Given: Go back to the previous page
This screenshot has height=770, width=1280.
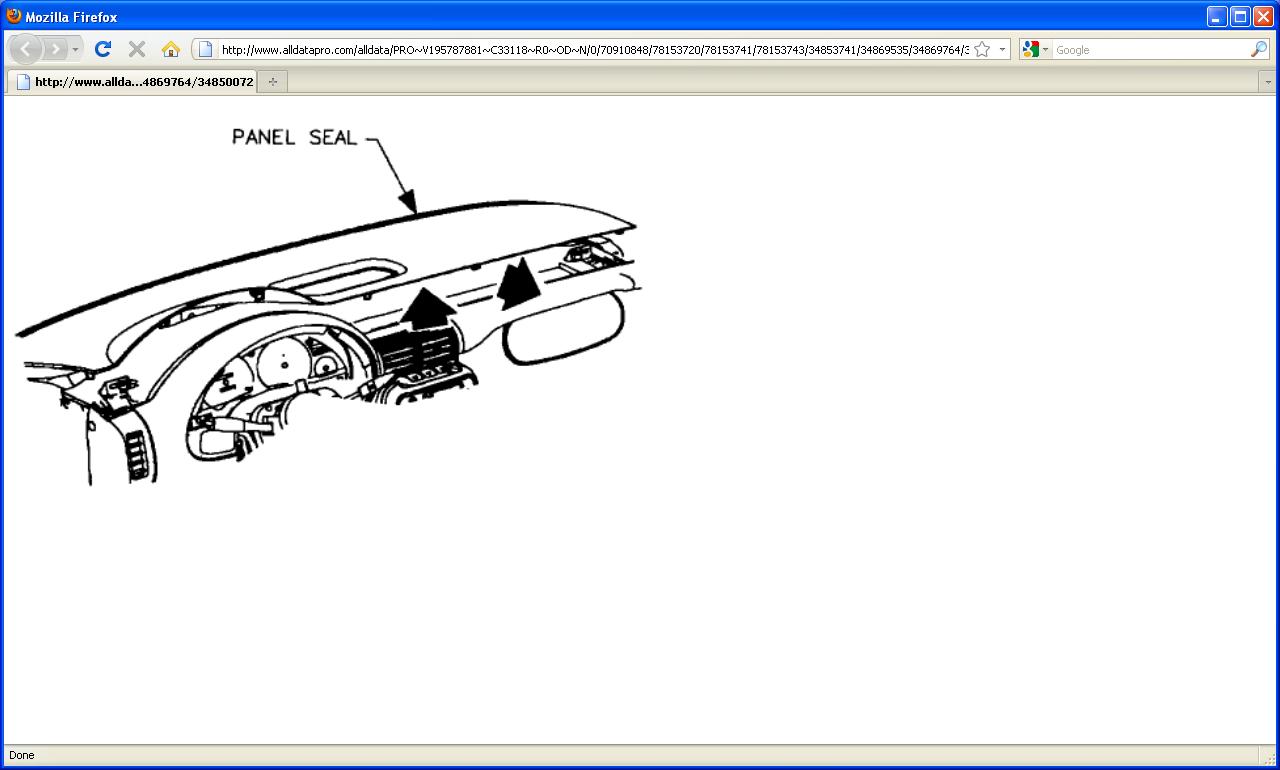Looking at the screenshot, I should 25,49.
